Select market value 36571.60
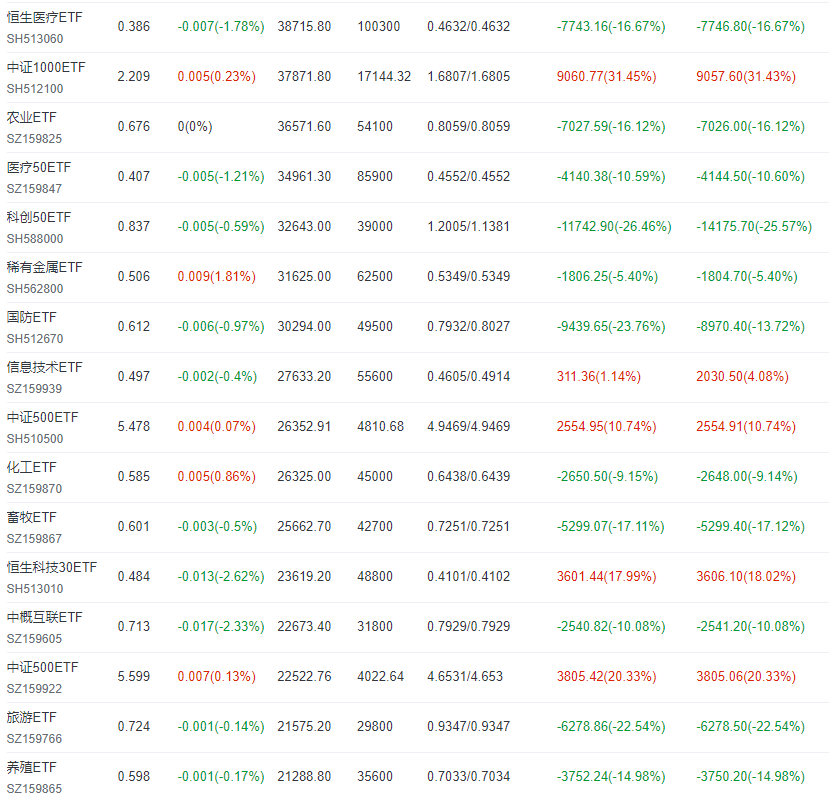The width and height of the screenshot is (829, 802). 304,126
